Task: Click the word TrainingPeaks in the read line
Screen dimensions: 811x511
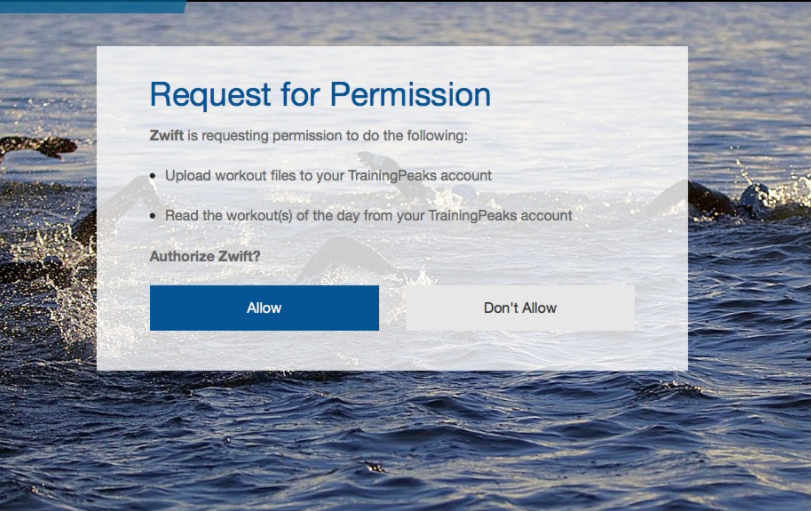Action: click(472, 216)
